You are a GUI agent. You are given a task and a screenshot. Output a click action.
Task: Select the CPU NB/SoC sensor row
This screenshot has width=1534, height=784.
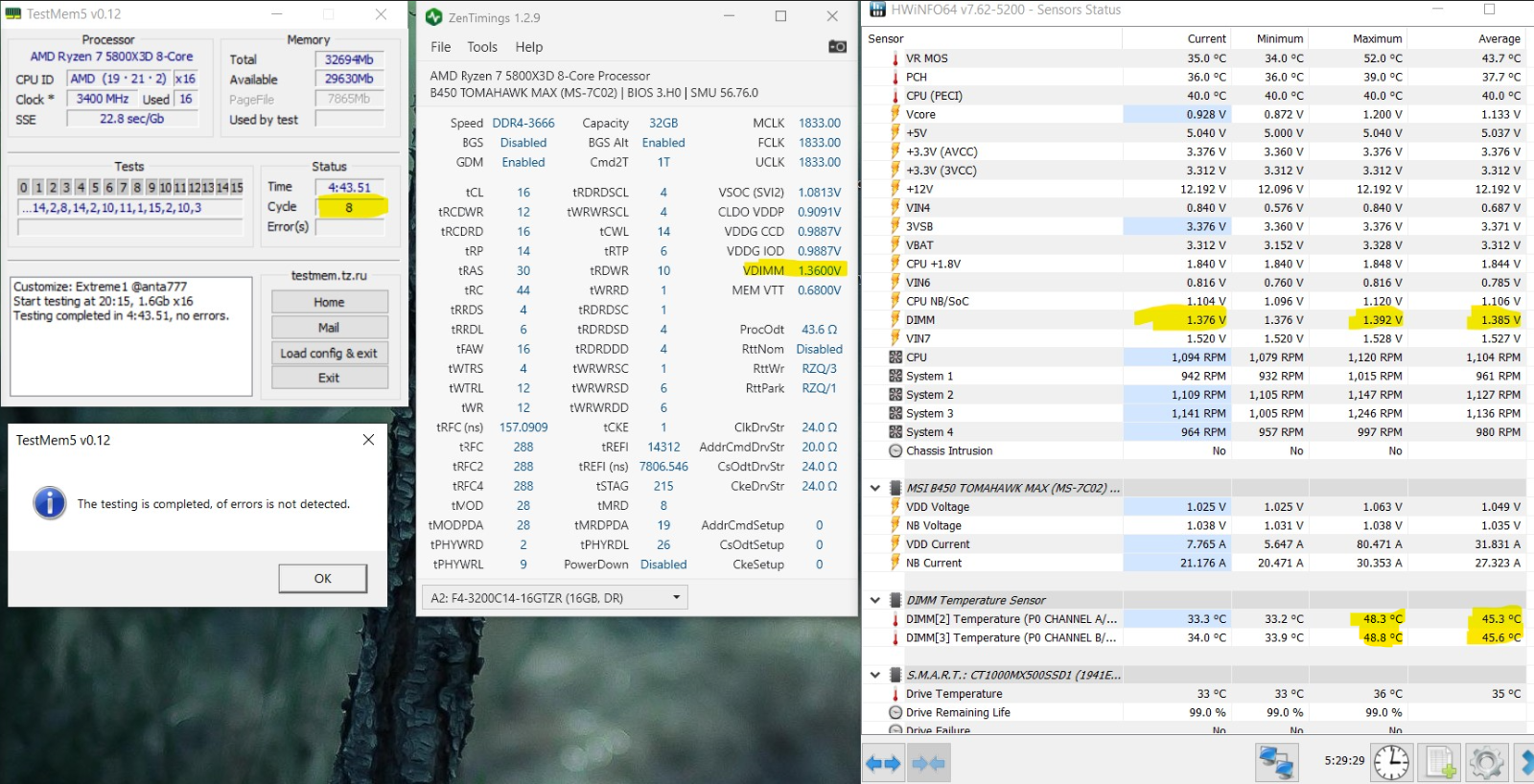(1194, 301)
